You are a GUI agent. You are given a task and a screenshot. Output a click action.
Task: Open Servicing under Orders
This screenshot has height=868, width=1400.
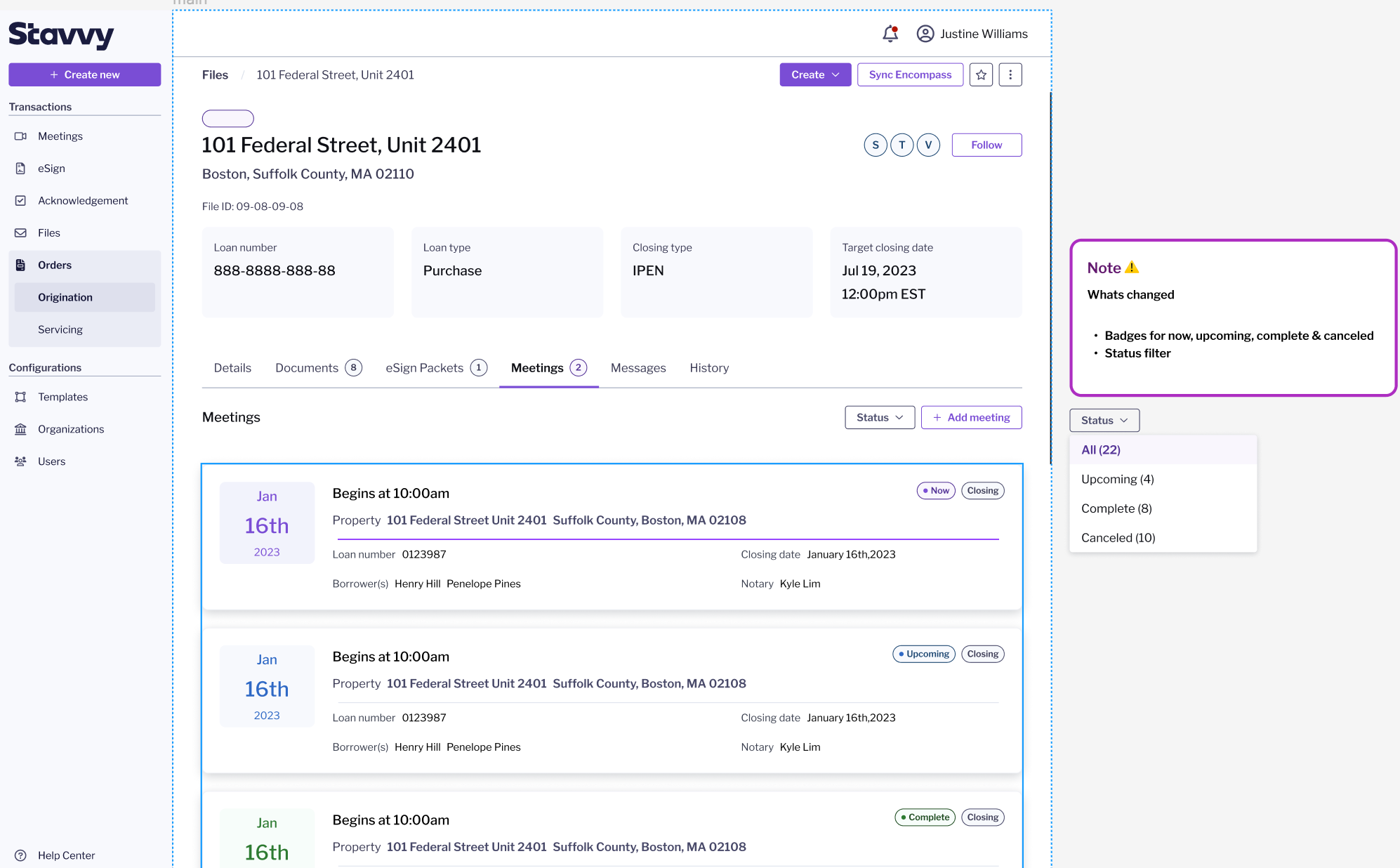[84, 330]
